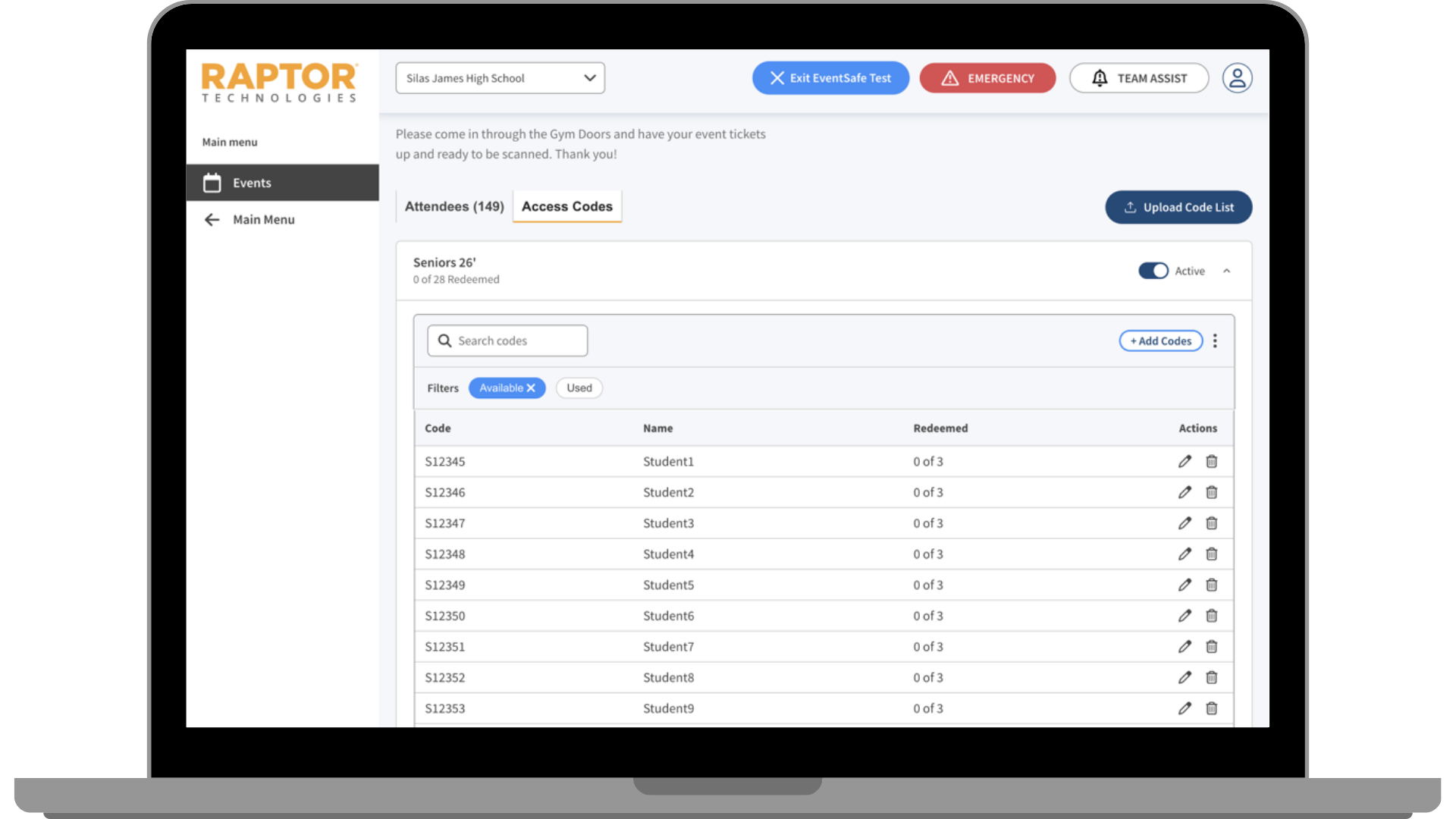Toggle the Active switch for Seniors 26'
Screen dimensions: 1456x819
(x=1153, y=271)
